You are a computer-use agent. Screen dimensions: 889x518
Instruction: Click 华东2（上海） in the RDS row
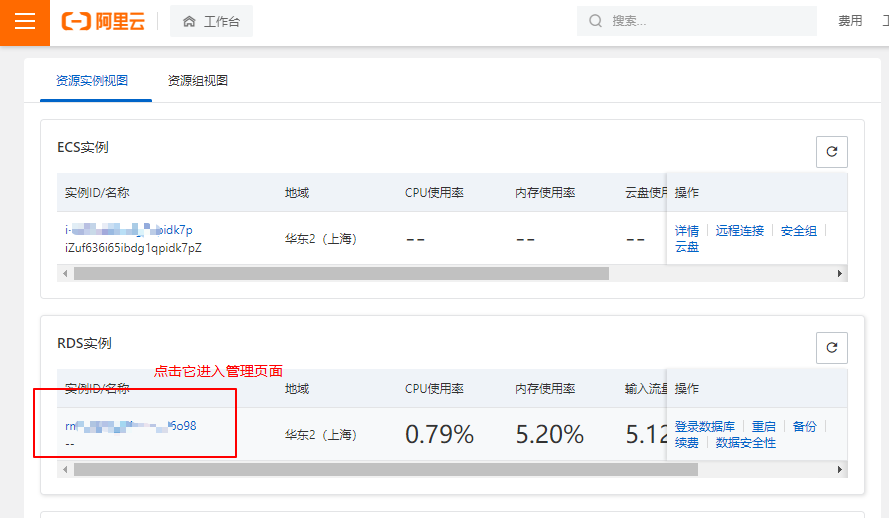pyautogui.click(x=320, y=435)
